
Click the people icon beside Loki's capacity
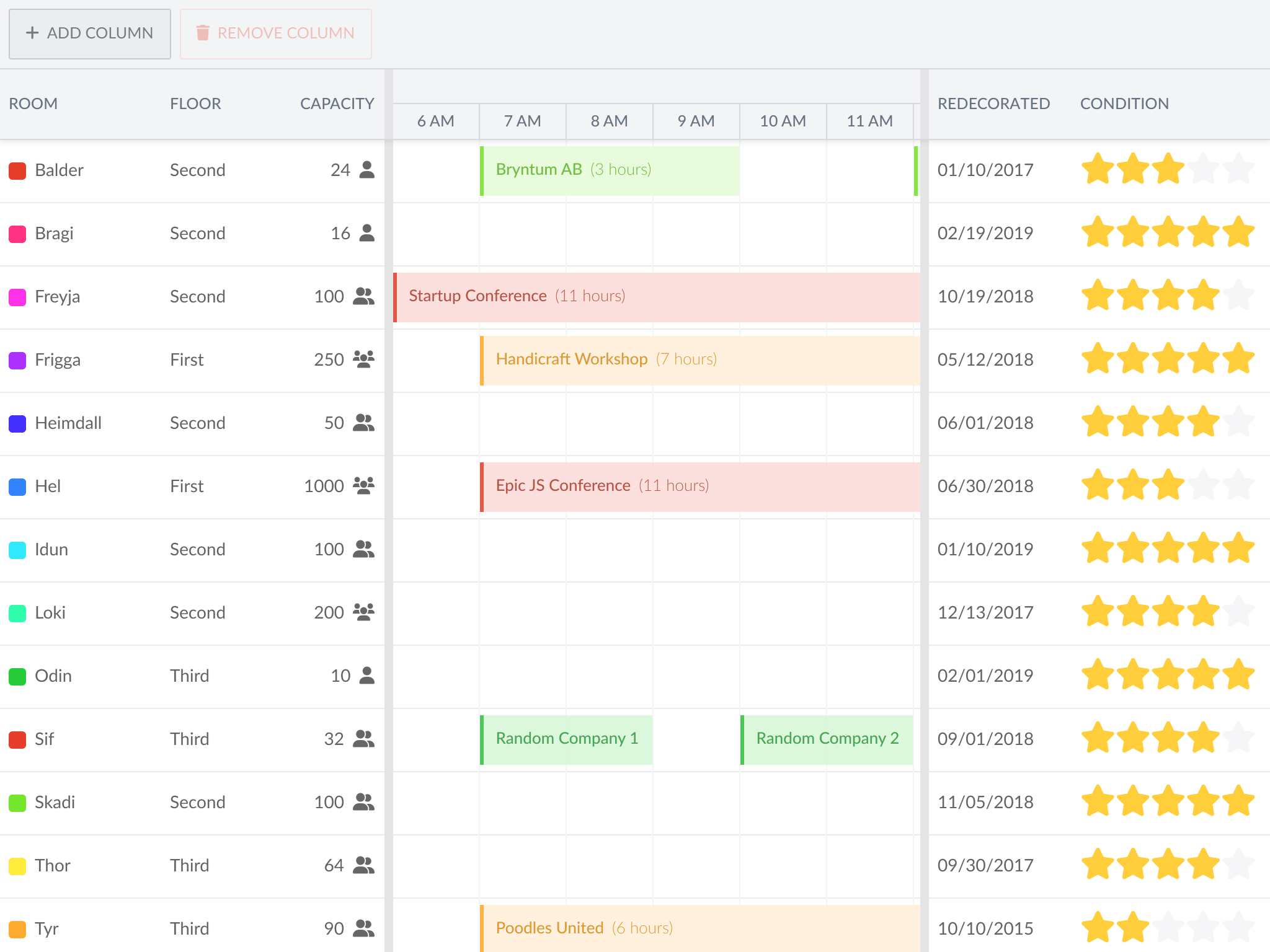point(363,612)
